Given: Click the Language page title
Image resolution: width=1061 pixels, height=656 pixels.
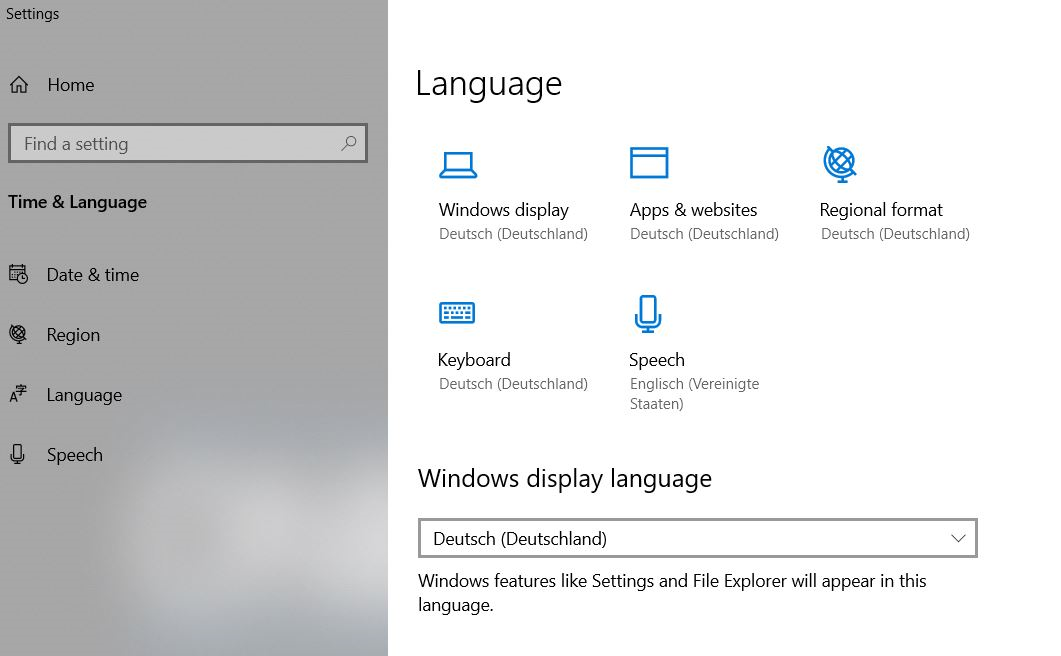Looking at the screenshot, I should coord(488,85).
